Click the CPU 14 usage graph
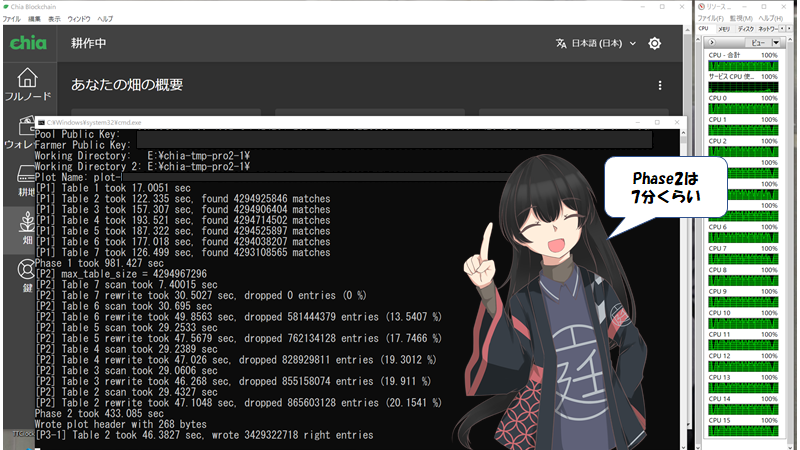Viewport: 800px width, 450px height. pyautogui.click(x=743, y=409)
